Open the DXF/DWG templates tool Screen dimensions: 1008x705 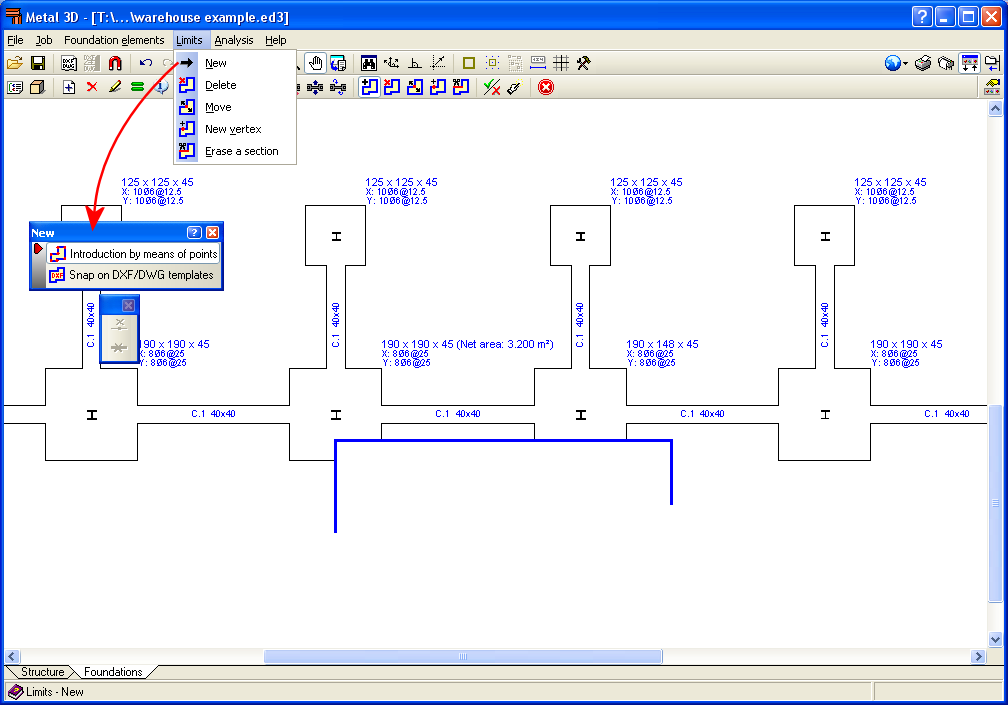click(69, 63)
